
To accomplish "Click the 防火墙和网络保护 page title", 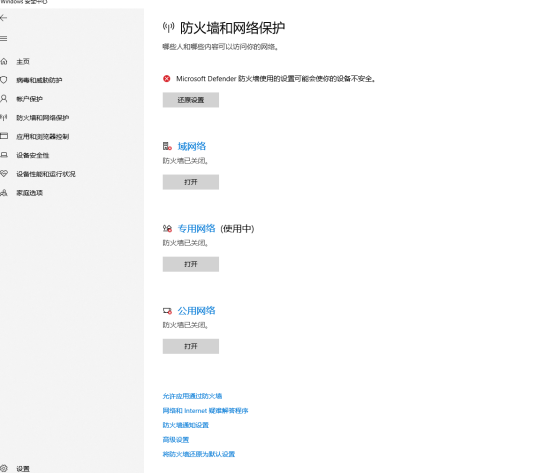I will tap(233, 28).
